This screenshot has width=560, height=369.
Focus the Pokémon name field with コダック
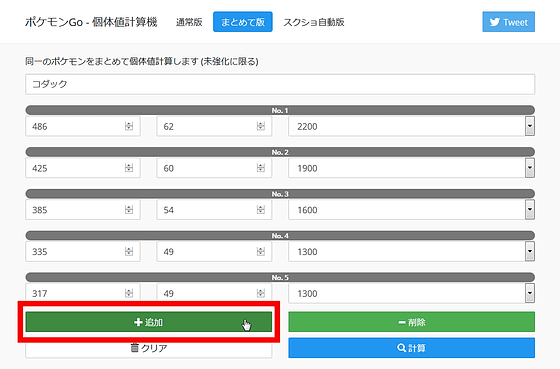(x=280, y=84)
